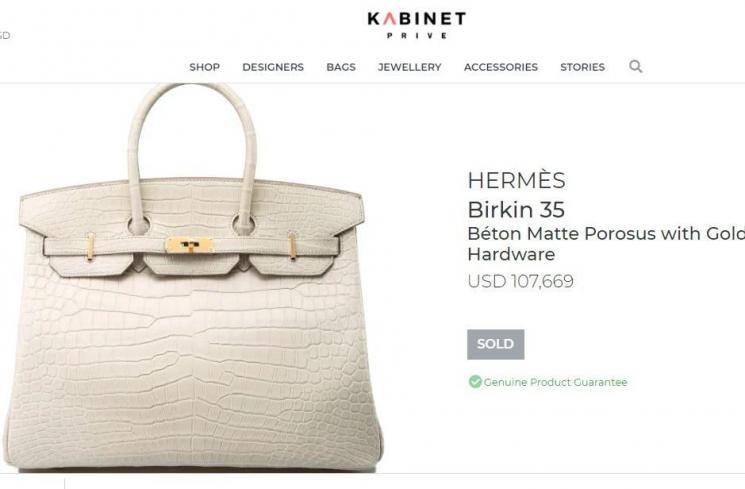Click the Kabinet Prive logo
The height and width of the screenshot is (489, 745).
point(417,25)
